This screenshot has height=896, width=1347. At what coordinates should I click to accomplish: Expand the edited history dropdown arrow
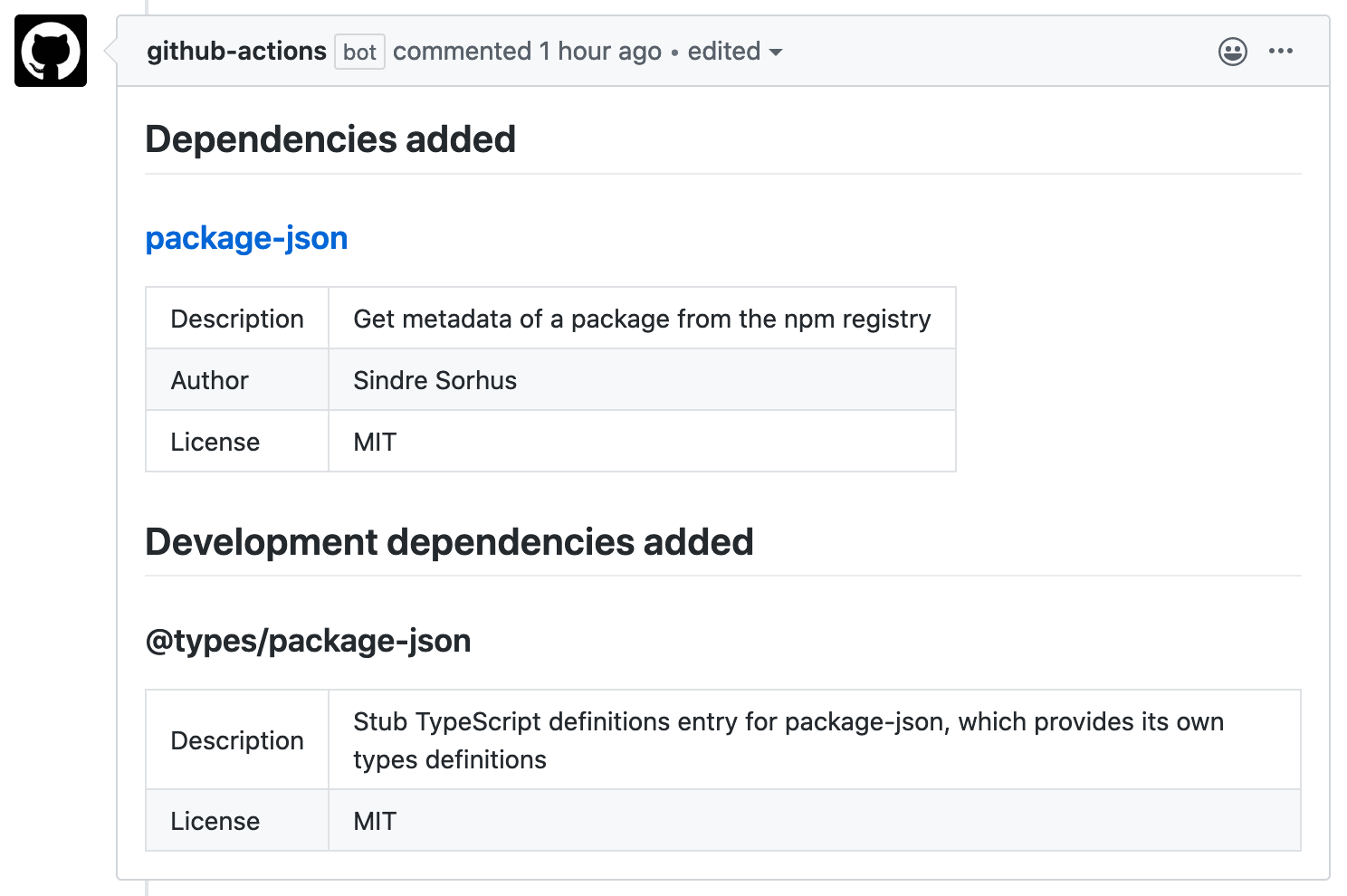(x=775, y=52)
